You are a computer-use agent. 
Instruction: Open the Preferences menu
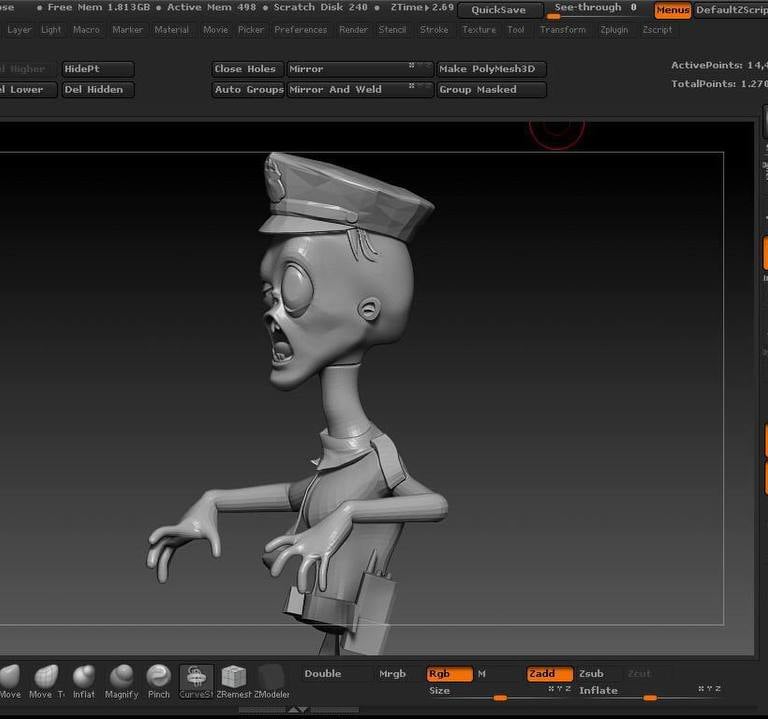point(300,30)
